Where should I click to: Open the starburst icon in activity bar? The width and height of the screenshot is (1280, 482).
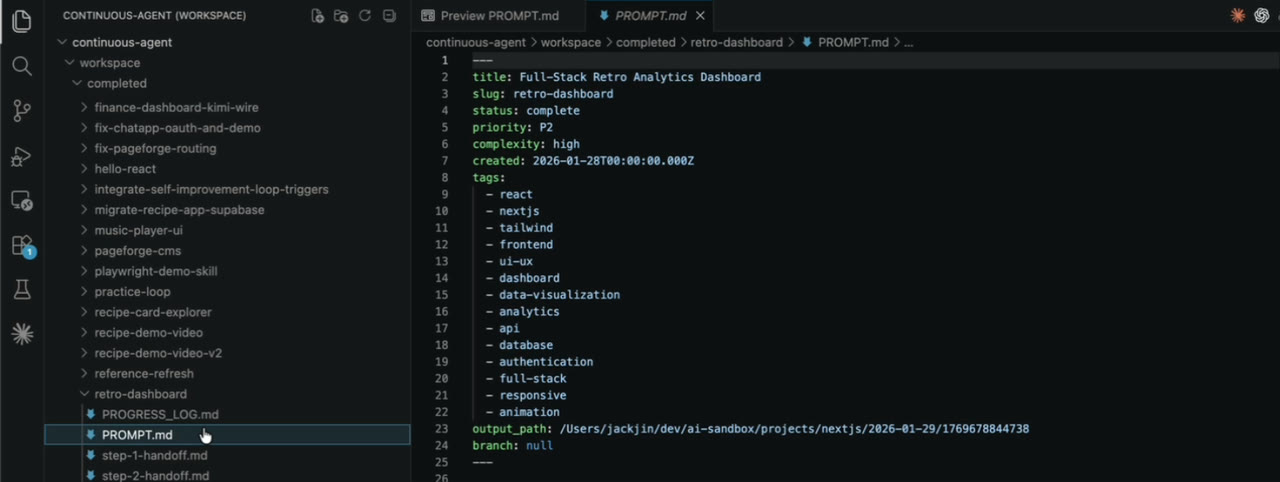pyautogui.click(x=22, y=334)
